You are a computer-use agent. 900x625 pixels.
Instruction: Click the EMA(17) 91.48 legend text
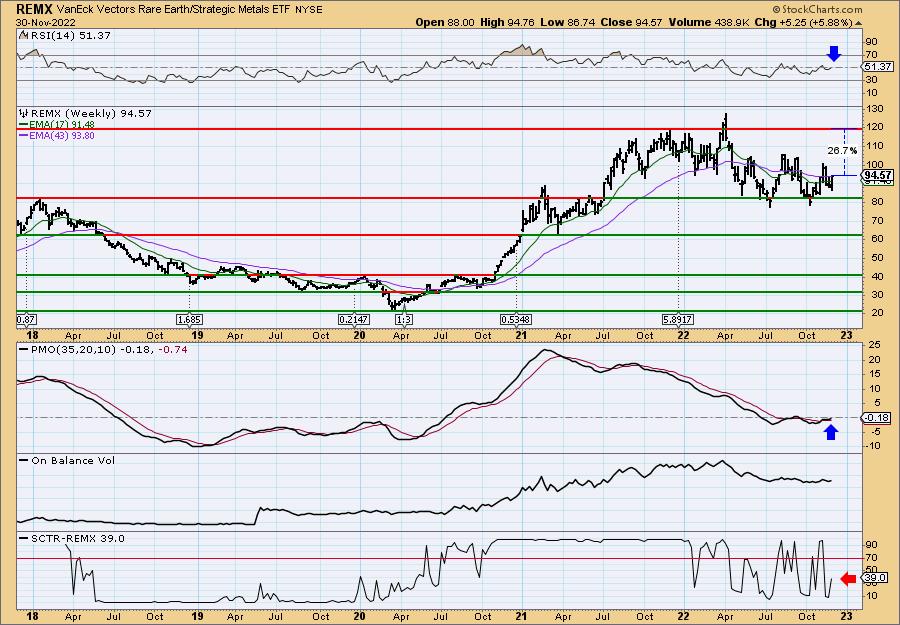[62, 125]
